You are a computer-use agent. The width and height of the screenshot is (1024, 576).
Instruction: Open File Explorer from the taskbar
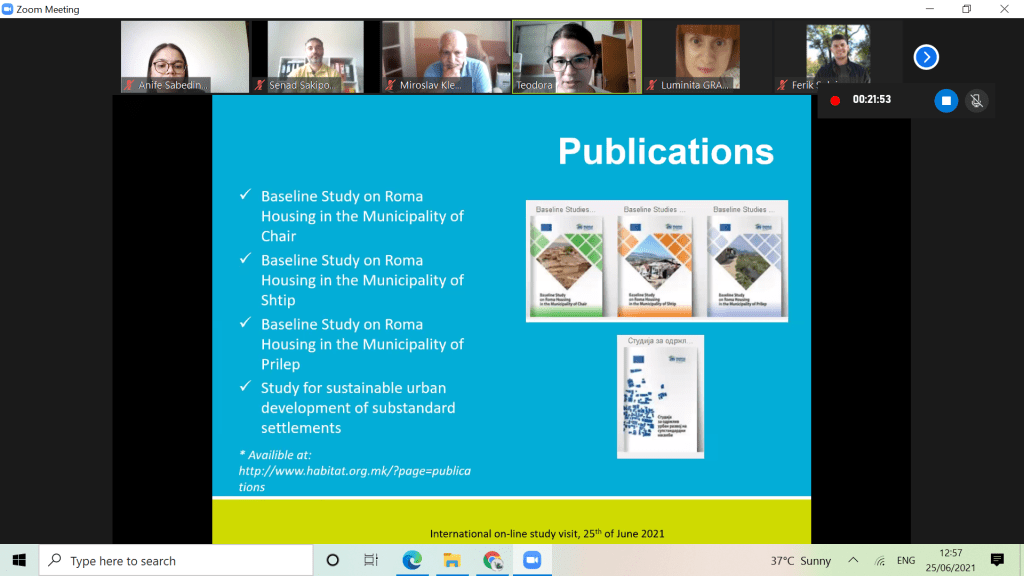tap(452, 560)
